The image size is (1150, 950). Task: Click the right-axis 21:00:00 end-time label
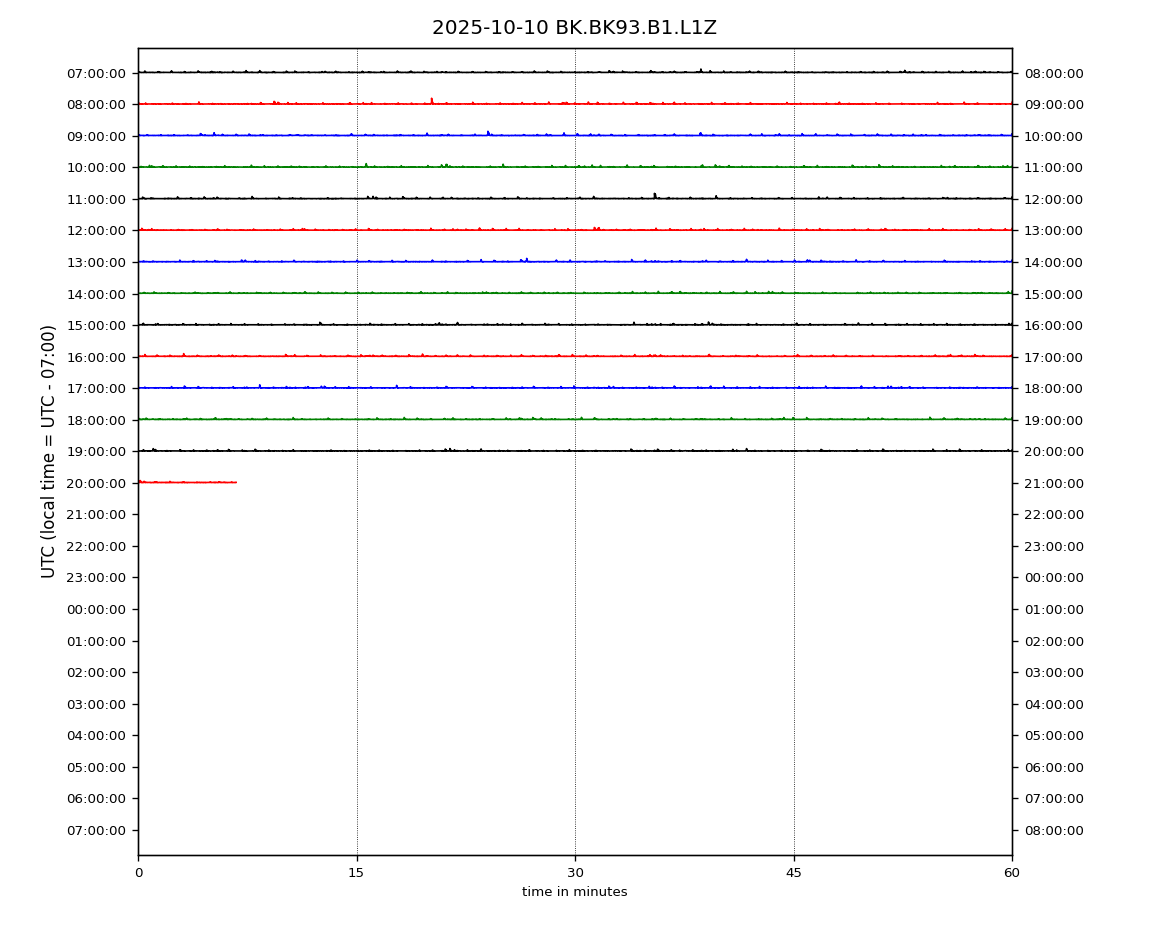(1053, 484)
